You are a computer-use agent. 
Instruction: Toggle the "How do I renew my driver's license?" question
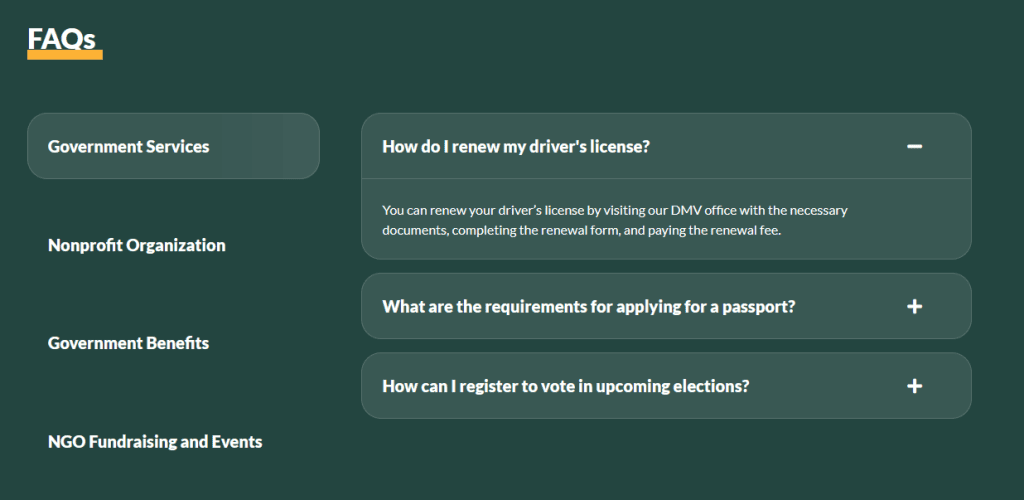(516, 146)
